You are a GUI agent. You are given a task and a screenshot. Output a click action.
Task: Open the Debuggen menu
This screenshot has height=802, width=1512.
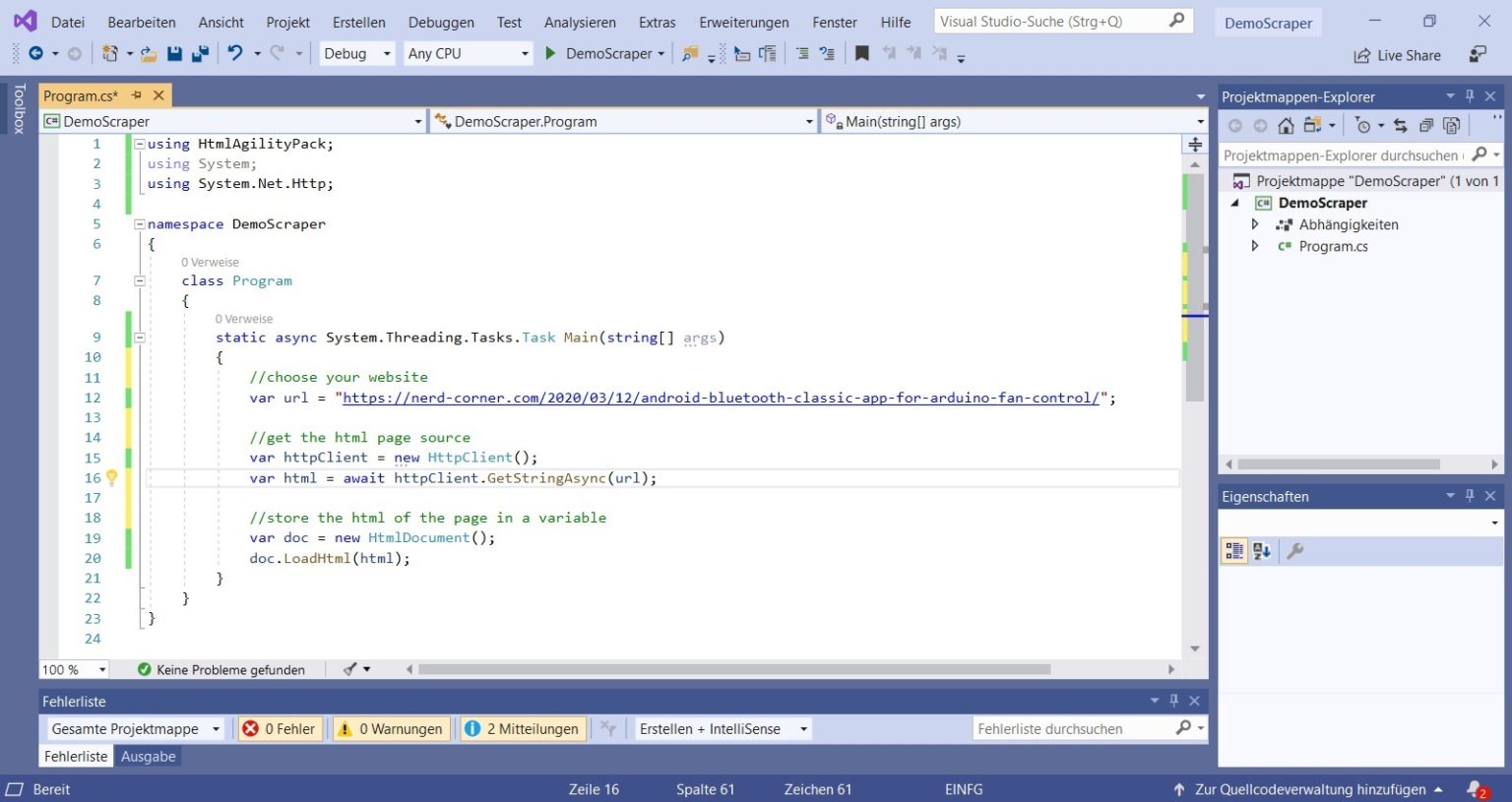(x=440, y=21)
